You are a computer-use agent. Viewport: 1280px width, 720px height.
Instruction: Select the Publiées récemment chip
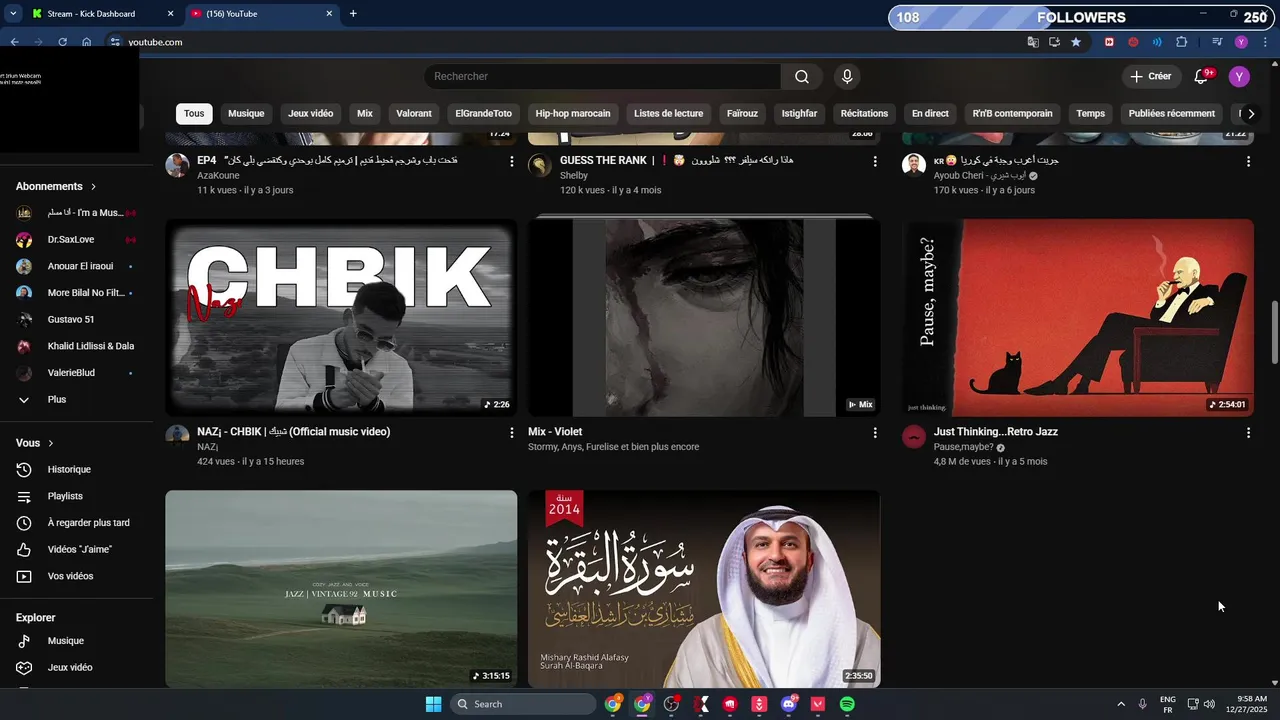click(1172, 114)
